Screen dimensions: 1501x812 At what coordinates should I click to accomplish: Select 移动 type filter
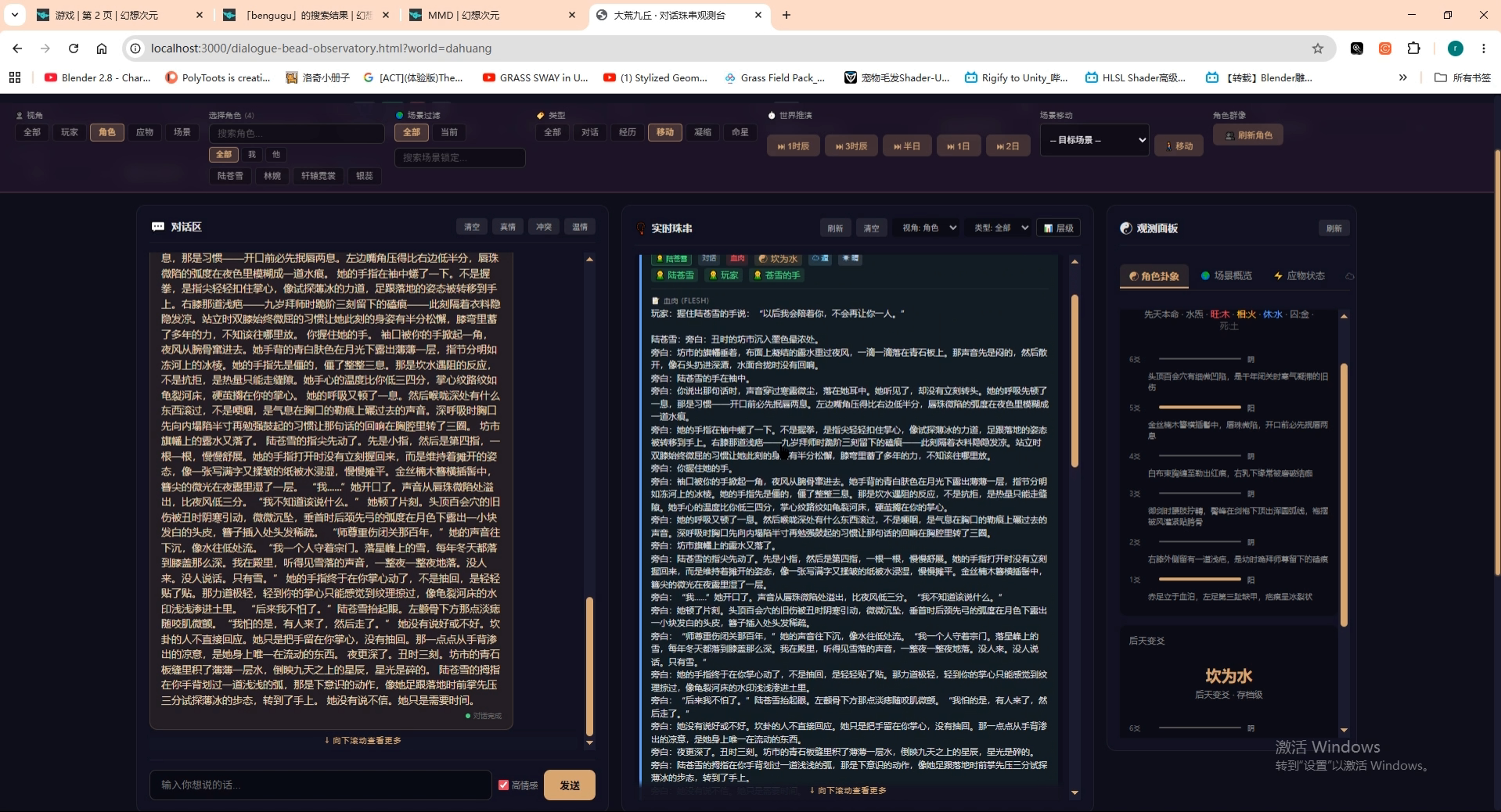pos(665,132)
